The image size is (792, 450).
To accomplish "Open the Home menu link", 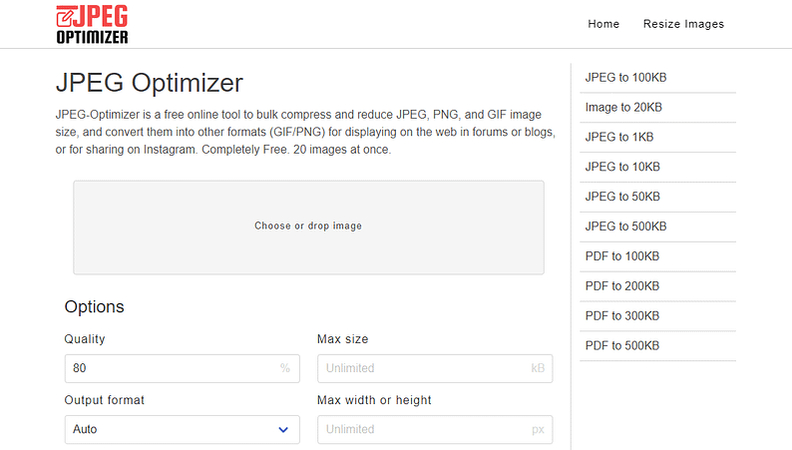I will click(603, 24).
